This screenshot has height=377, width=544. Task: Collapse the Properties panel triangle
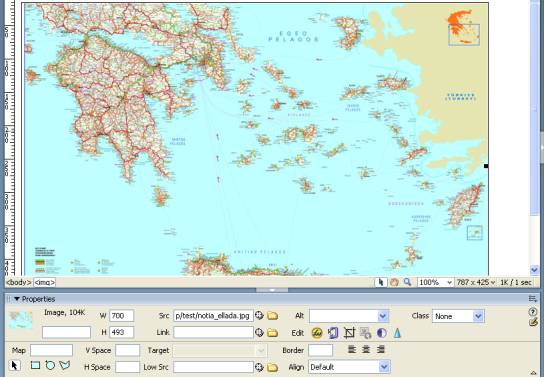(17, 299)
